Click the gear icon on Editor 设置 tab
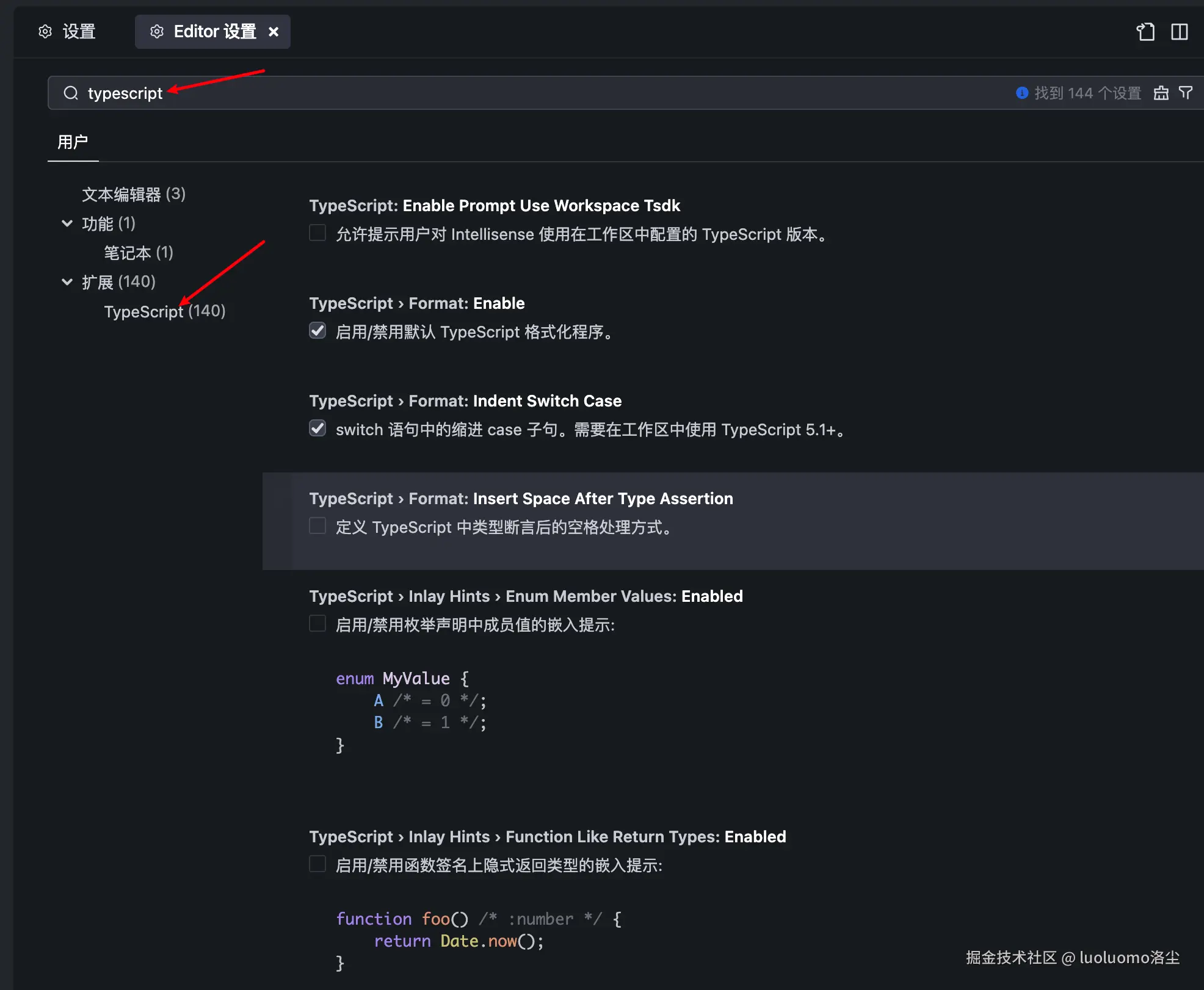Viewport: 1204px width, 990px height. point(157,32)
